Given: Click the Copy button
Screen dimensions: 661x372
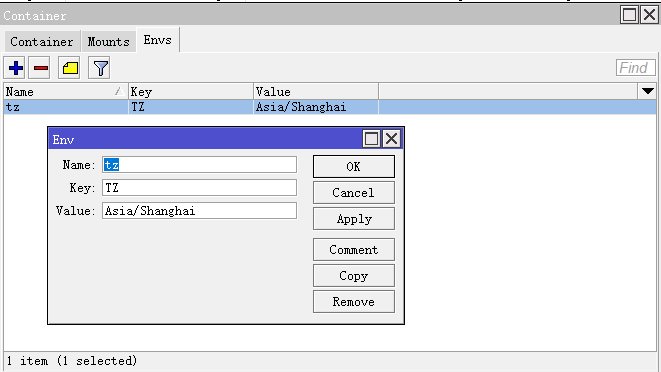Looking at the screenshot, I should (x=354, y=276).
